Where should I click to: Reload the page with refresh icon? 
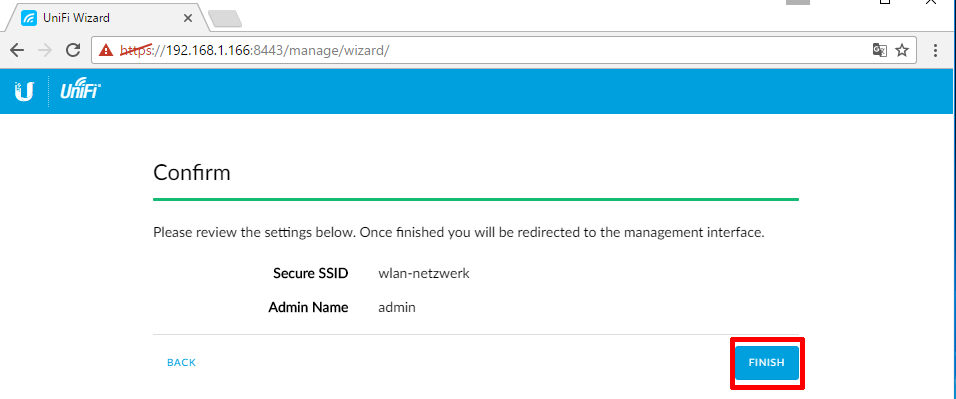tap(73, 50)
